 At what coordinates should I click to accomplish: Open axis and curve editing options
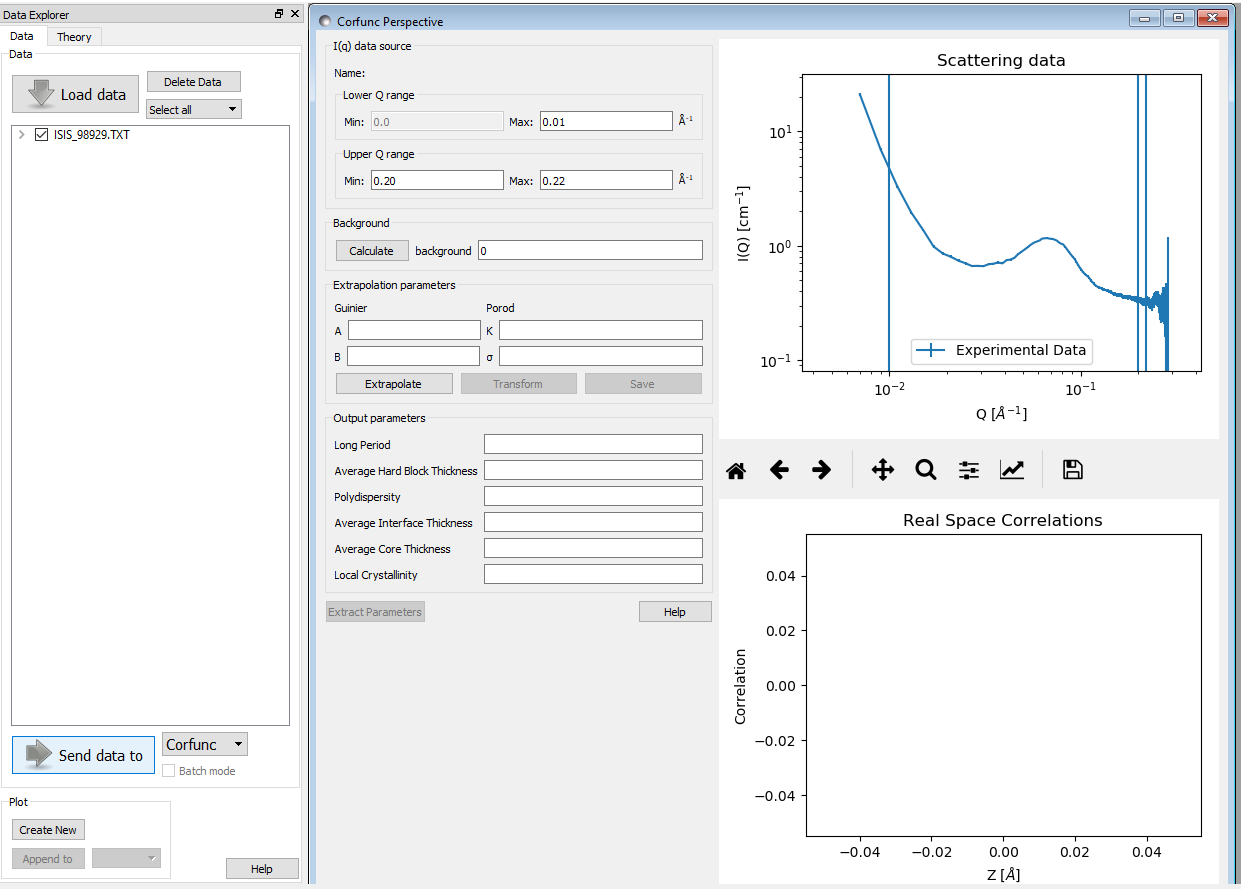(x=1012, y=469)
